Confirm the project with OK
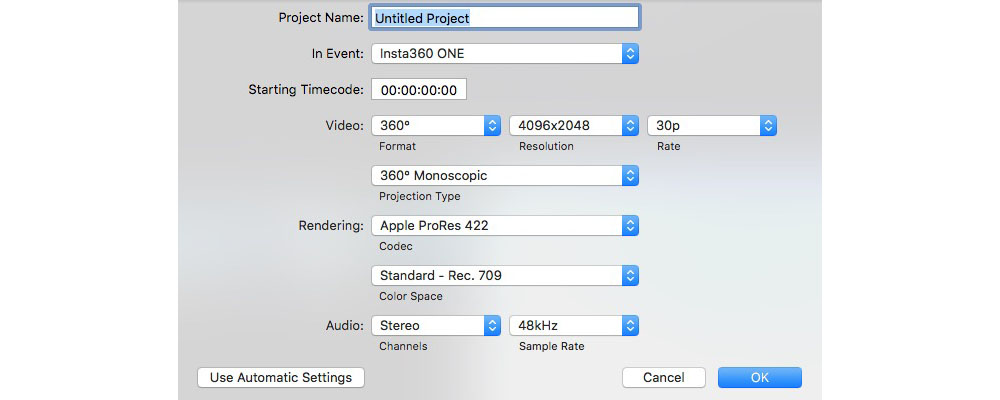Image resolution: width=1000 pixels, height=400 pixels. [x=759, y=378]
